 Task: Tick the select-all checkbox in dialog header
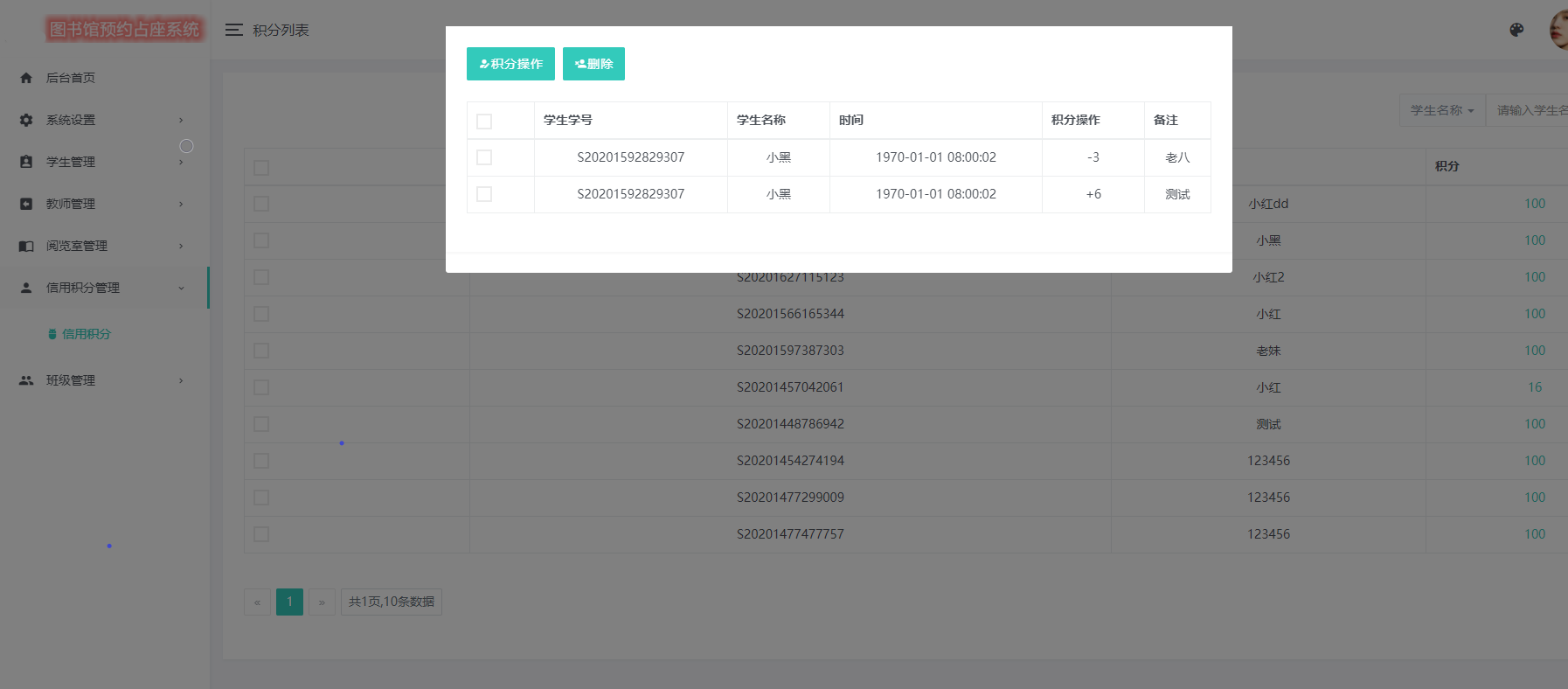(x=484, y=121)
